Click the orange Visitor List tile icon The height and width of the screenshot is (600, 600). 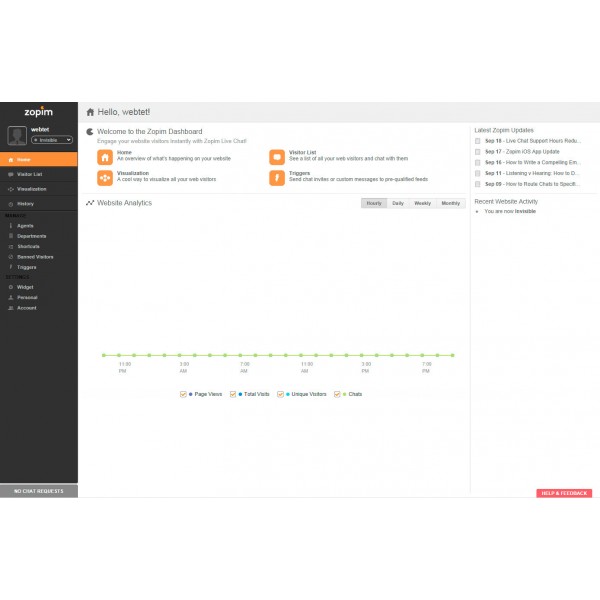pyautogui.click(x=277, y=157)
